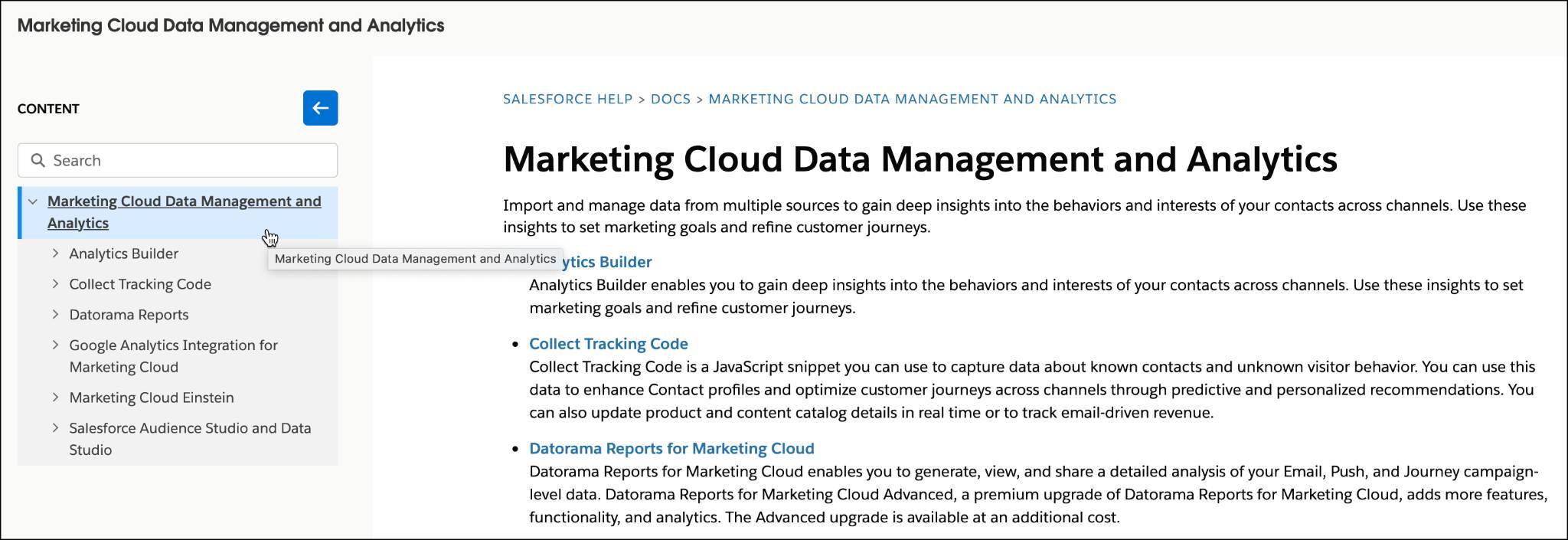Expand the Datorama Reports tree item
The image size is (1568, 540).
[x=55, y=314]
